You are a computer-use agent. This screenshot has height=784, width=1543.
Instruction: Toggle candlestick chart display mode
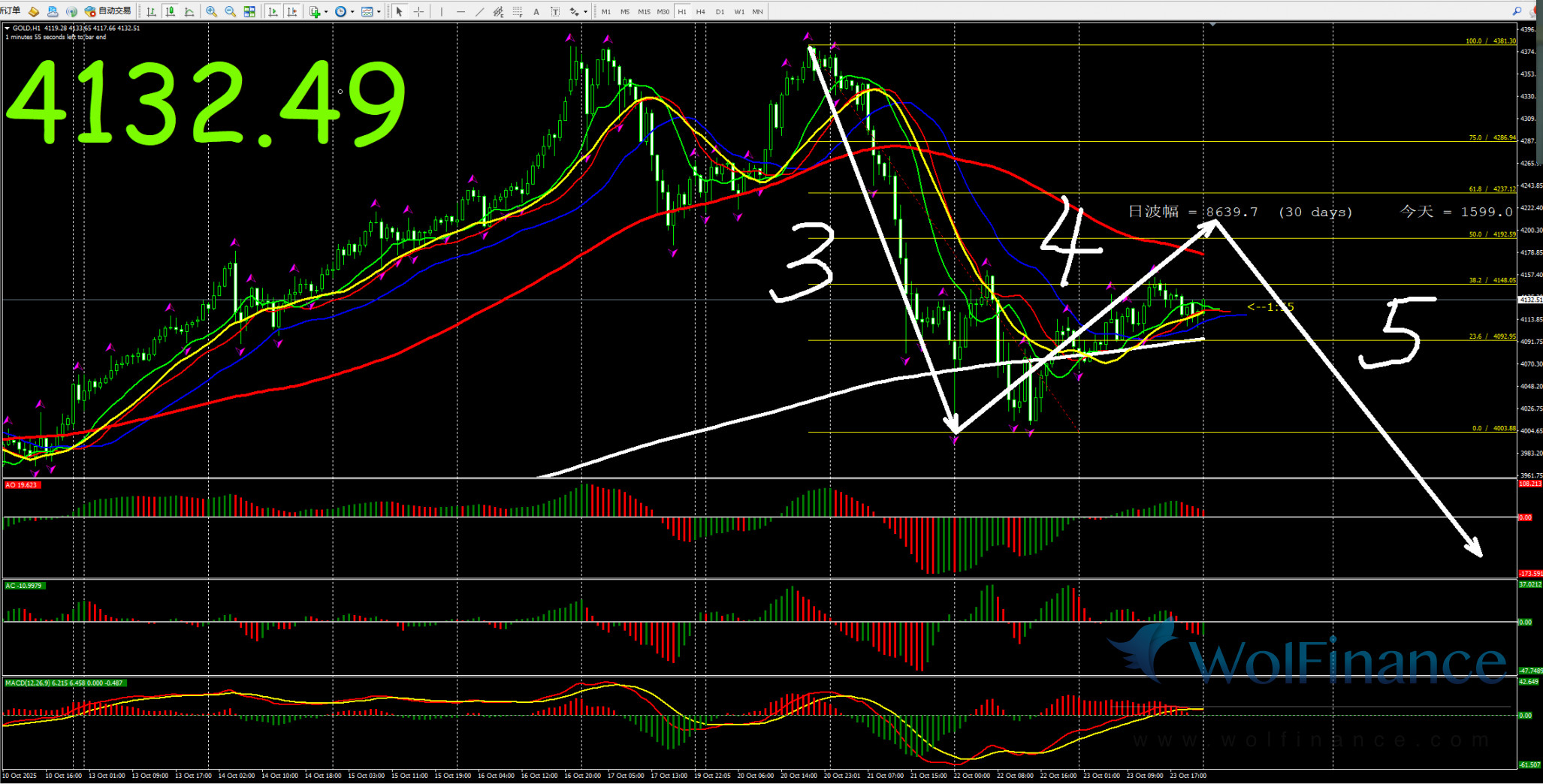click(x=171, y=11)
